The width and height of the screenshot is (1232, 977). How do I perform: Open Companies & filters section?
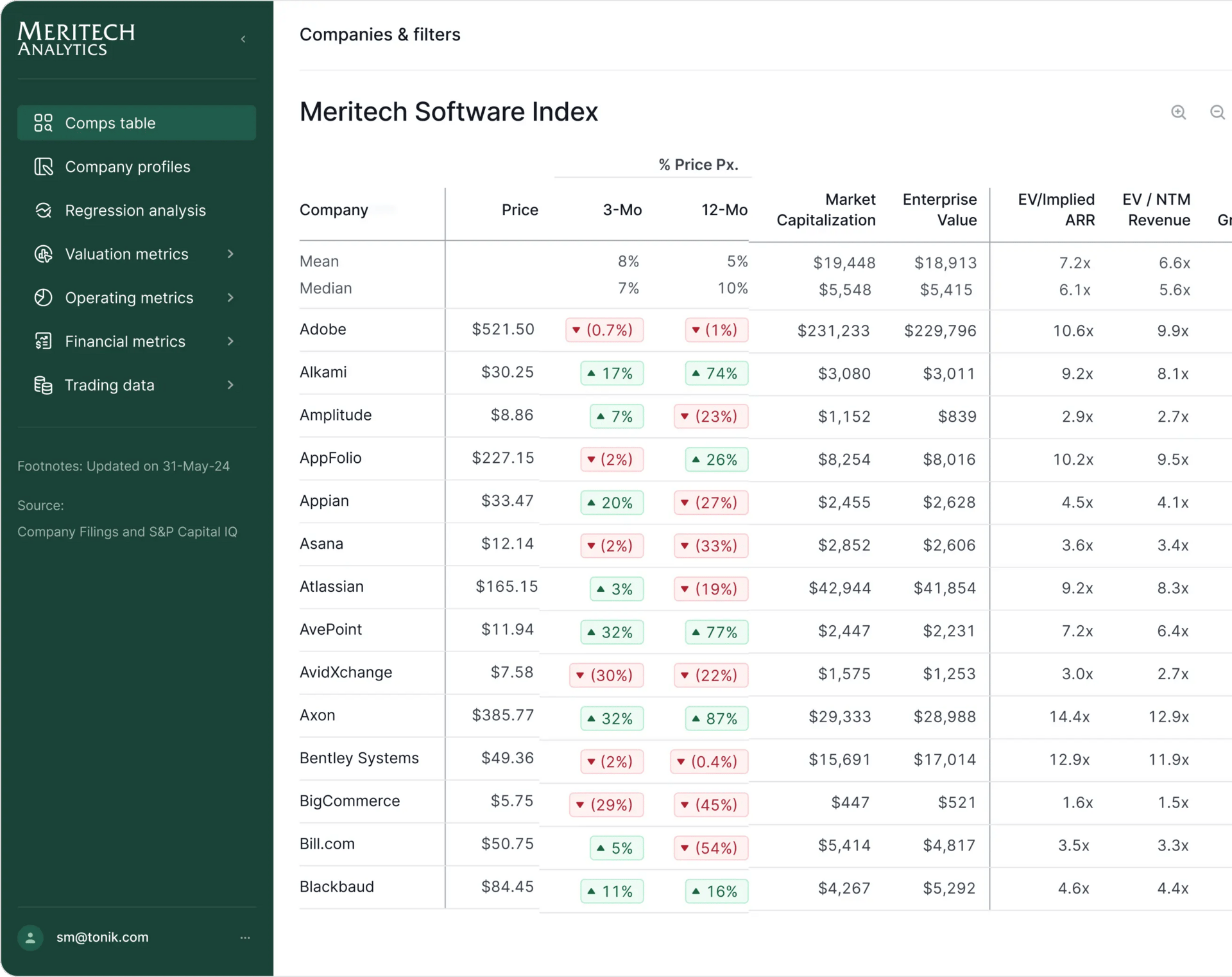click(x=380, y=35)
